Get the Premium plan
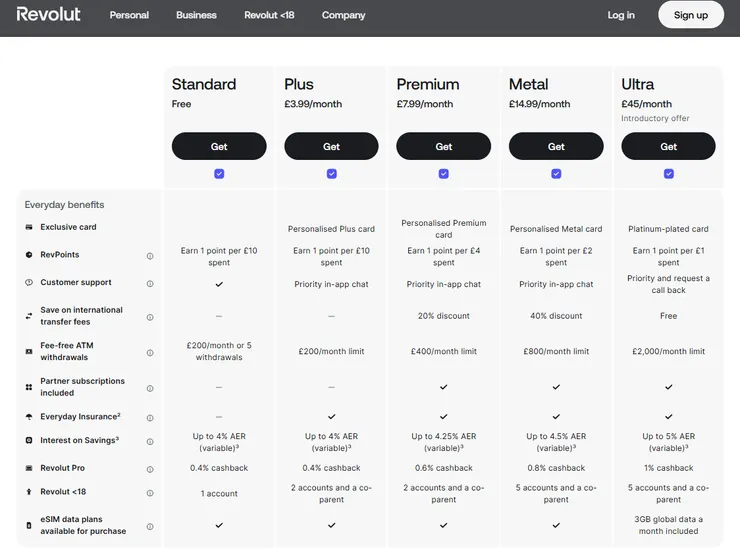 coord(444,146)
